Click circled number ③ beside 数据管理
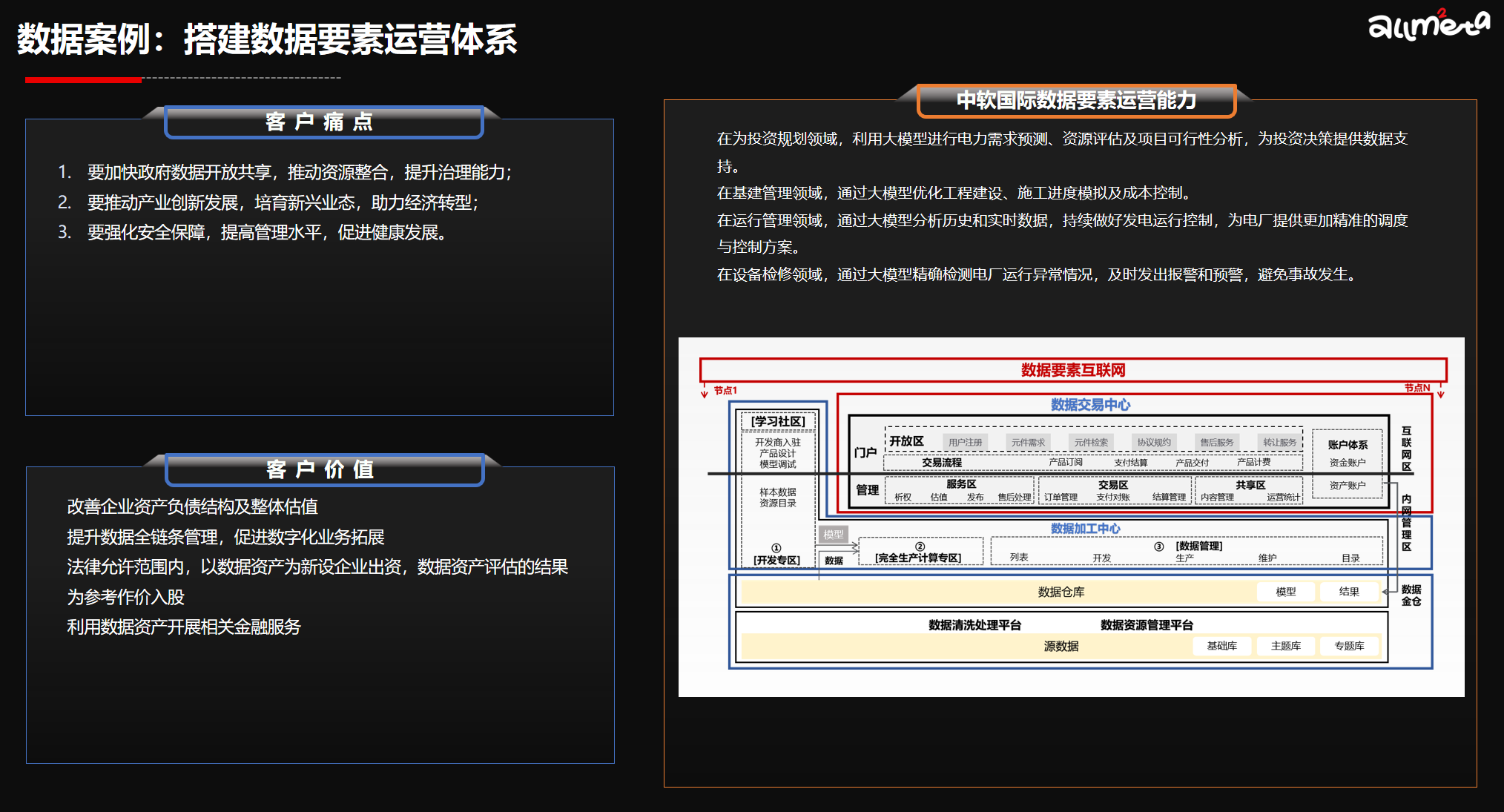 (1158, 547)
